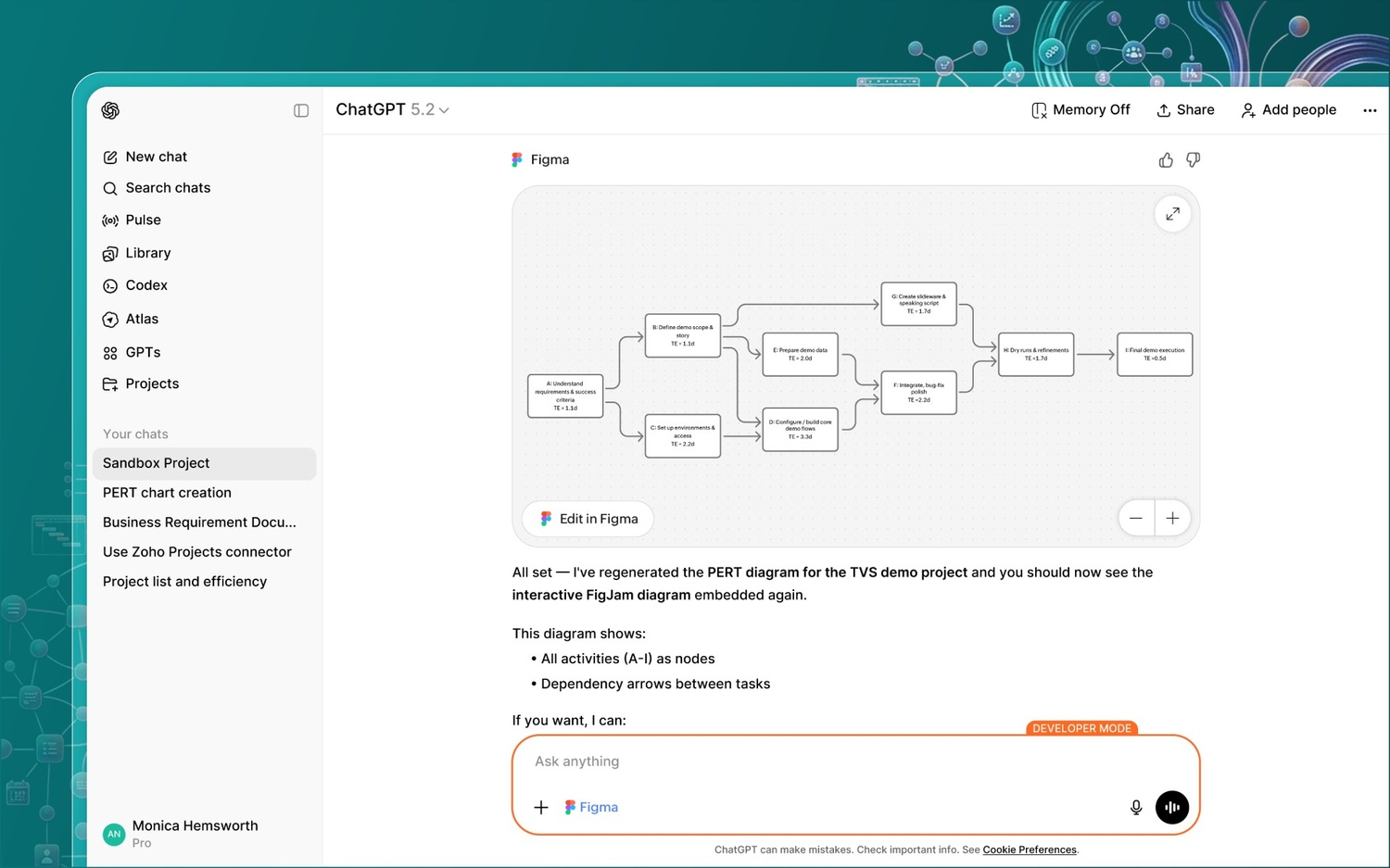1390x868 pixels.
Task: Click the ChatGPT logo in sidebar
Action: (x=110, y=110)
